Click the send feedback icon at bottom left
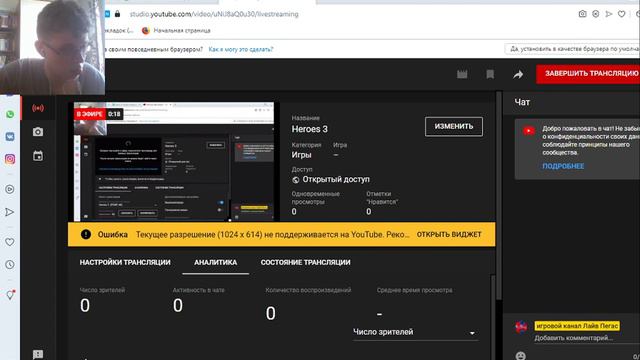Screen dimensions: 640x360 pyautogui.click(x=38, y=354)
